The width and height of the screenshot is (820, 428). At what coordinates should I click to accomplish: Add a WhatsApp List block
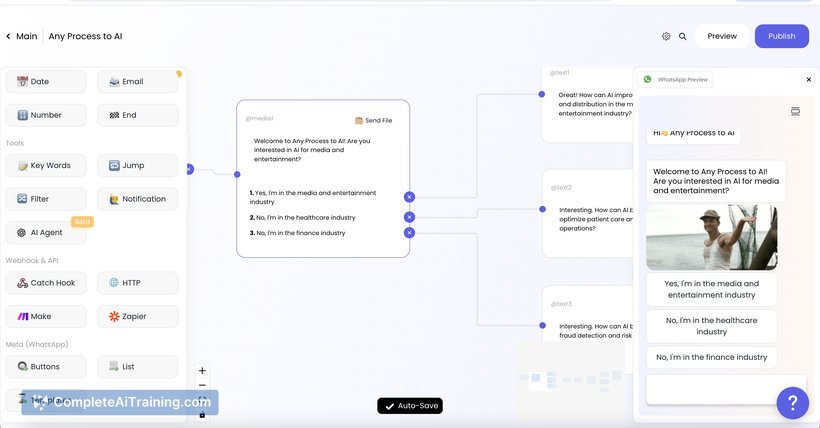[138, 366]
